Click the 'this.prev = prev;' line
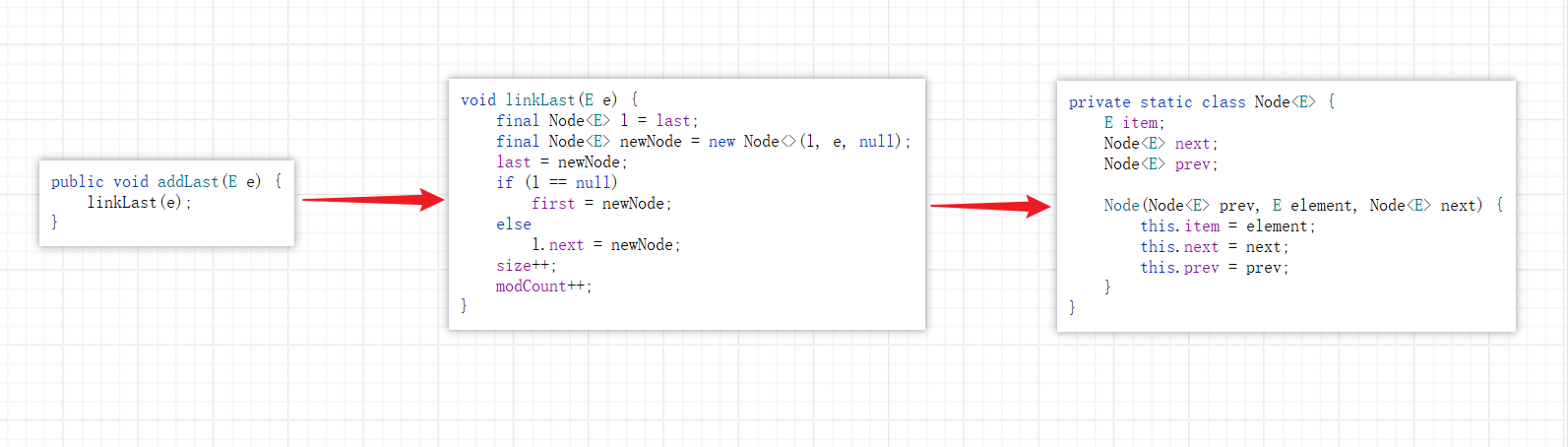The width and height of the screenshot is (1568, 447). click(1215, 267)
